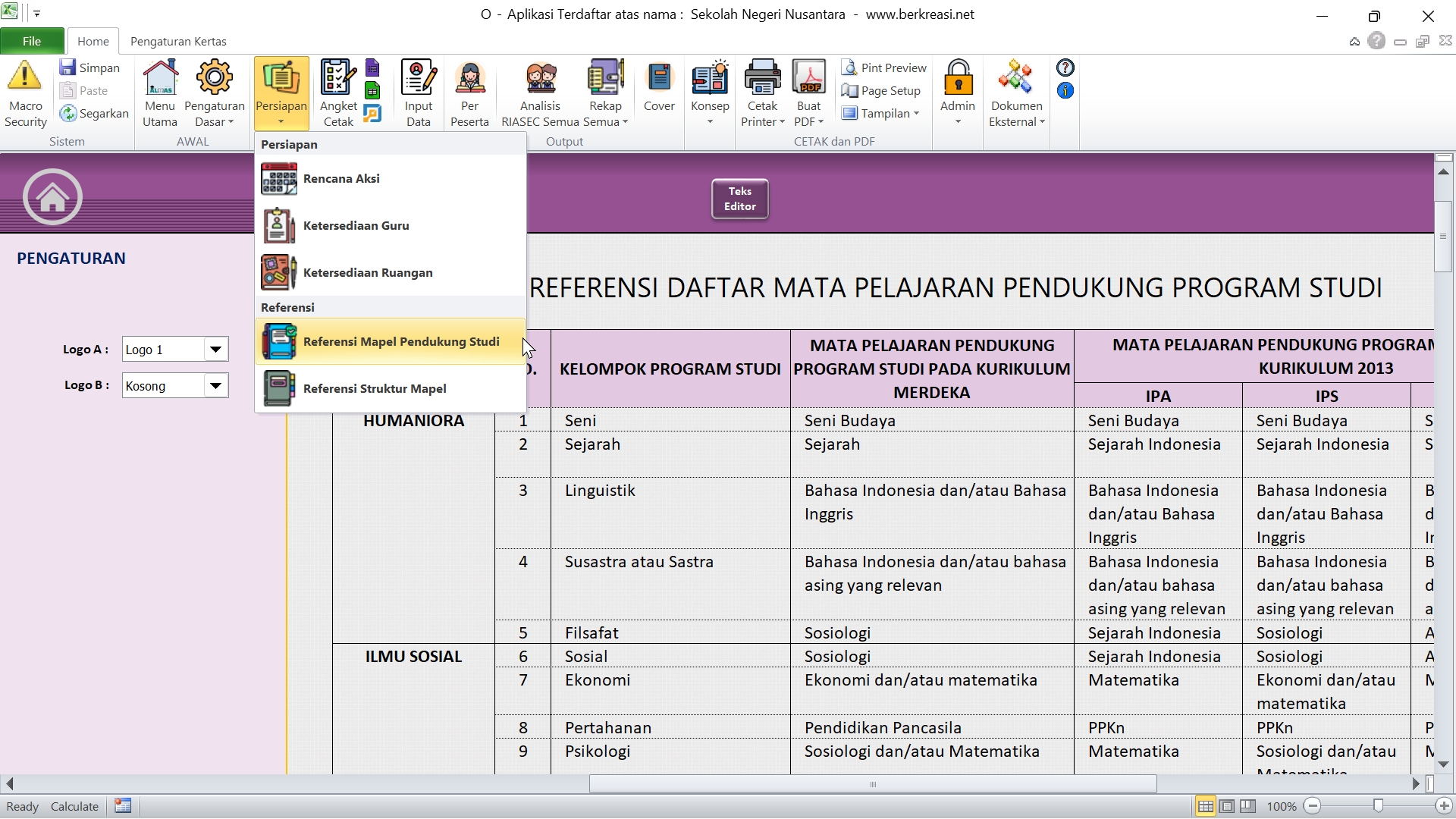Expand the Tampilan dropdown menu
Screen dimensions: 1456x819
click(x=884, y=113)
